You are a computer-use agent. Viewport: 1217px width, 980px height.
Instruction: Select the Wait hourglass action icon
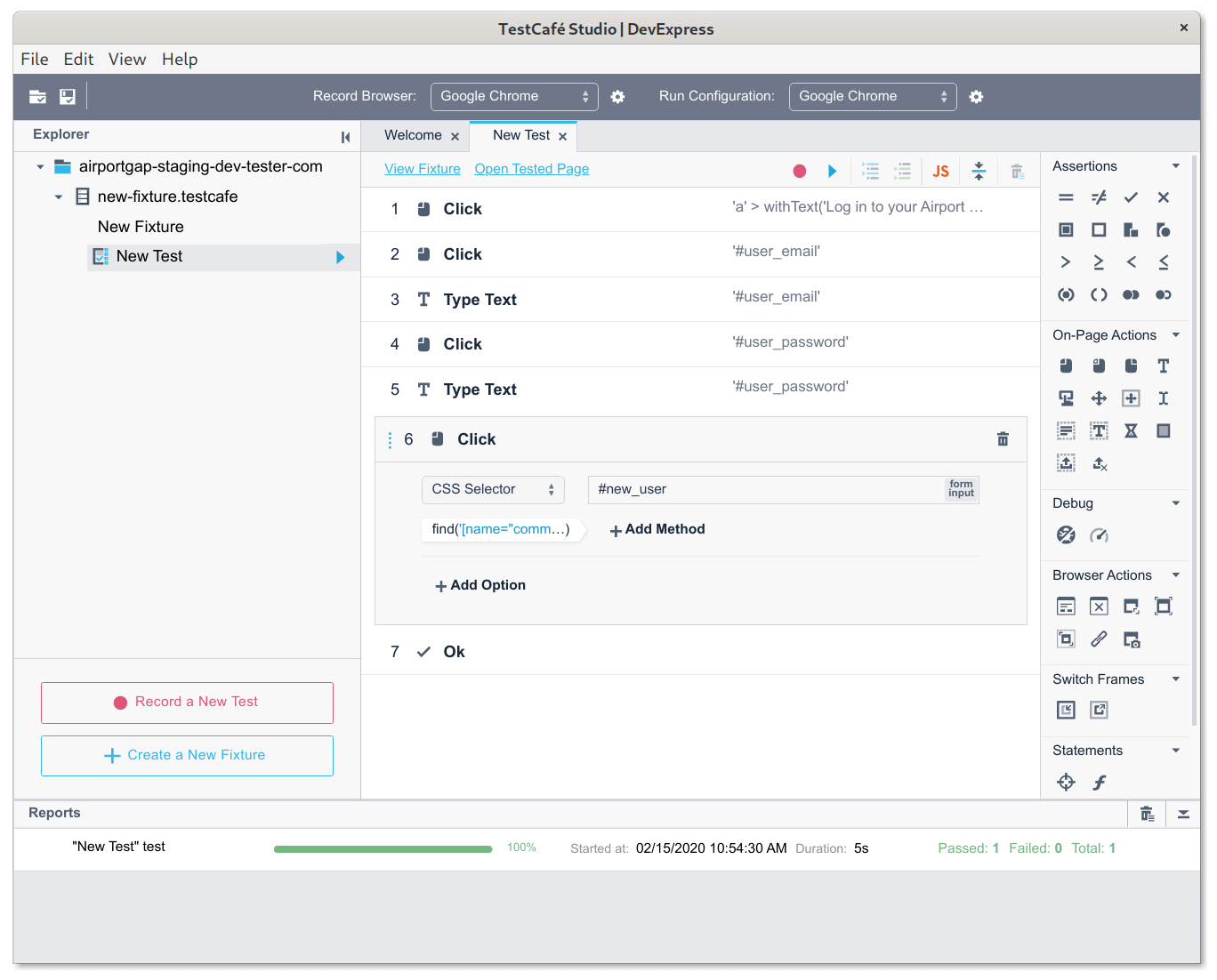click(1131, 431)
